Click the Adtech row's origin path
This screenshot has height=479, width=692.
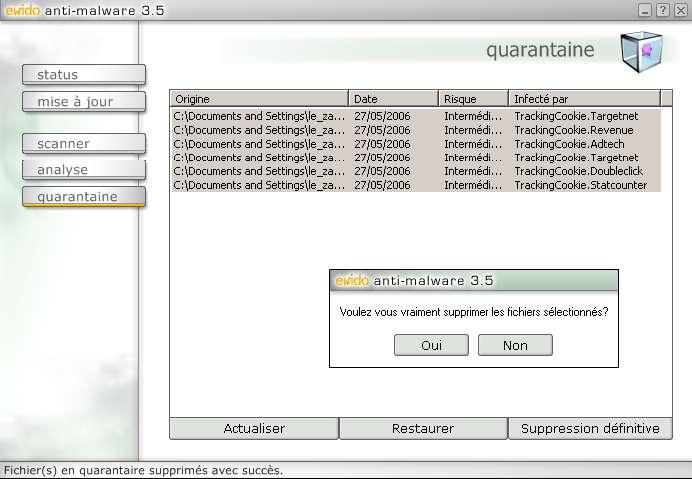[x=259, y=144]
